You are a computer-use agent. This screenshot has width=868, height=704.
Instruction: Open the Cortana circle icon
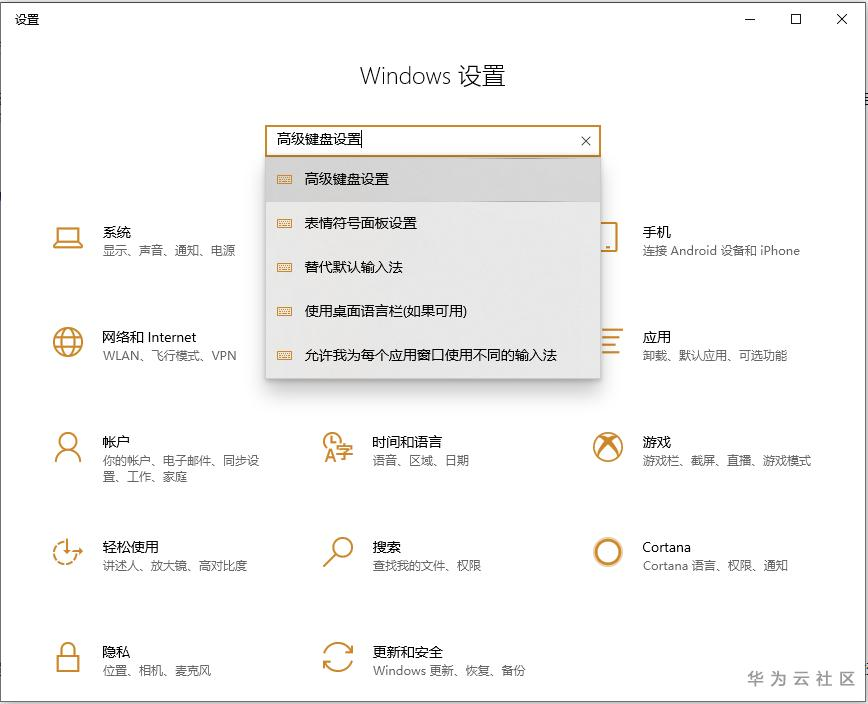click(x=608, y=552)
